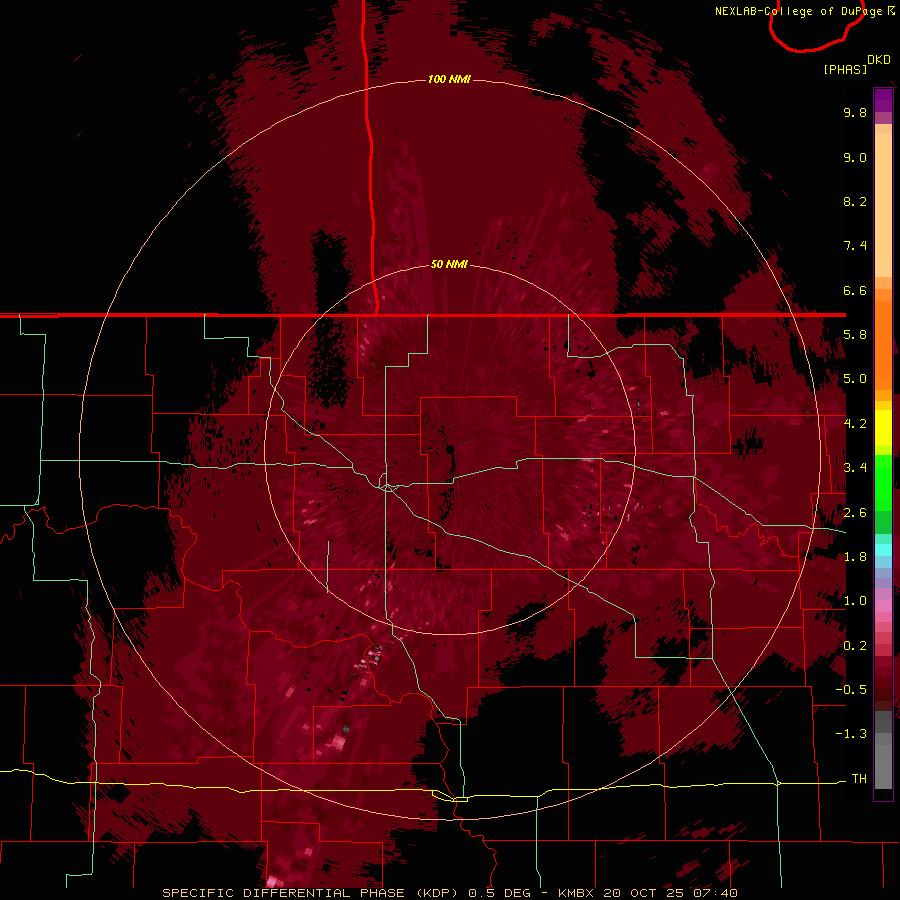This screenshot has width=900, height=900.
Task: Click the 3.4 legend value
Action: (x=855, y=468)
